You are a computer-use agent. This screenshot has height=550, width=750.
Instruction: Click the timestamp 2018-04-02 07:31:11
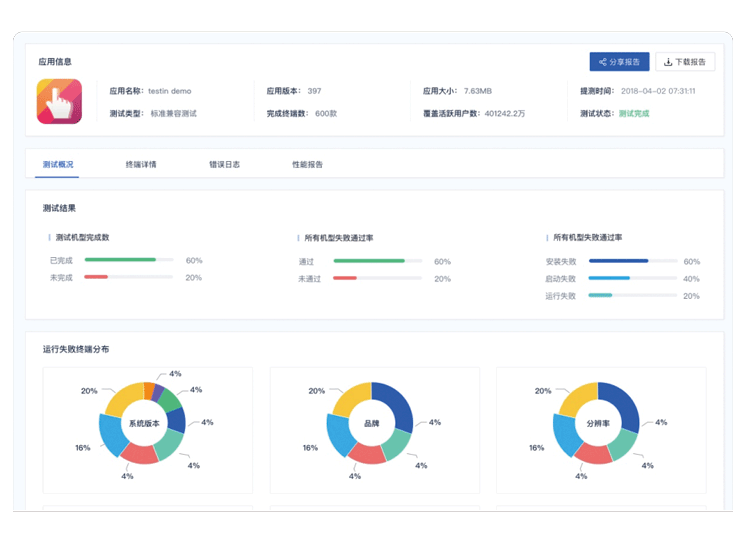point(658,91)
